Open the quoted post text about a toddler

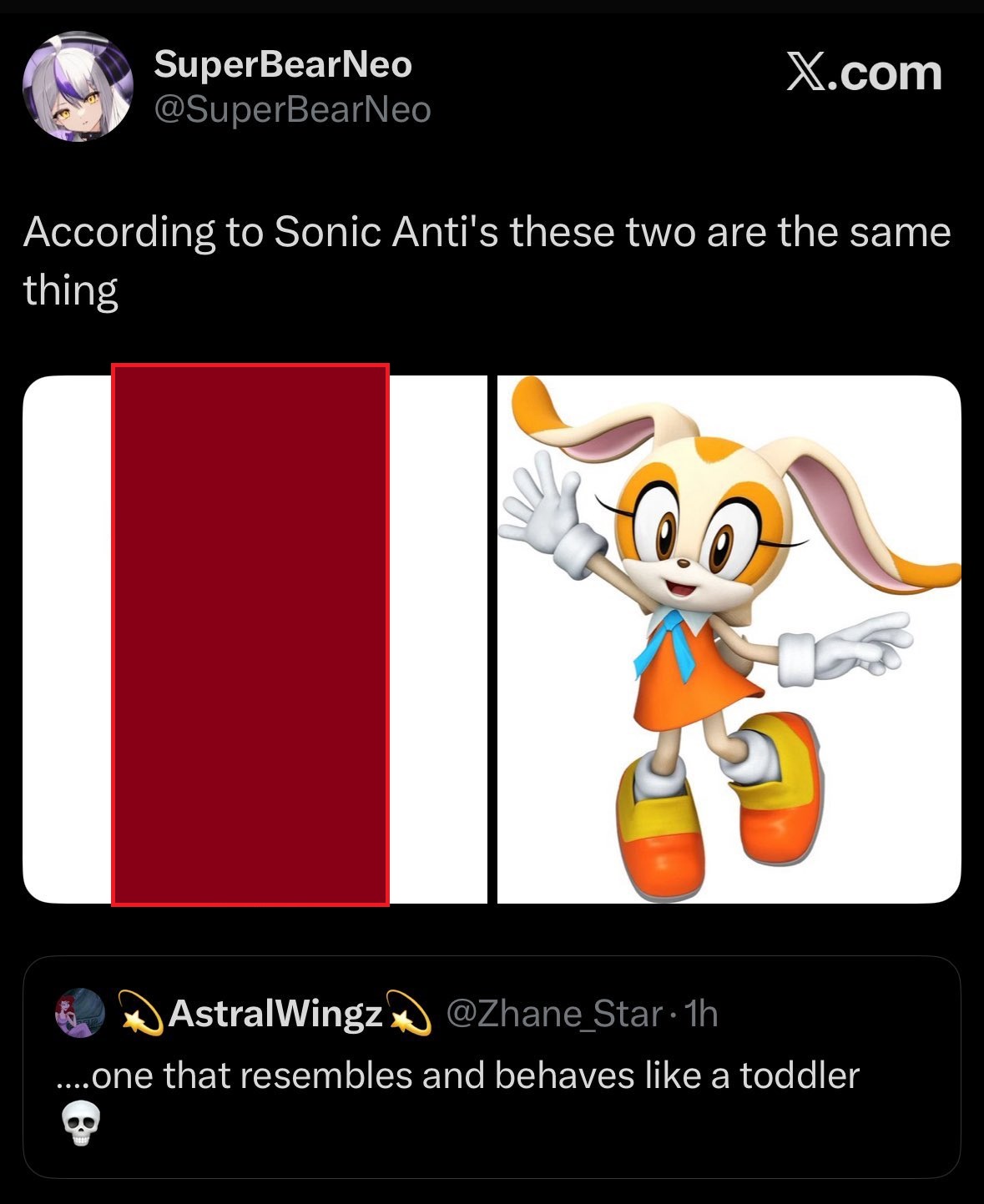(x=457, y=1076)
